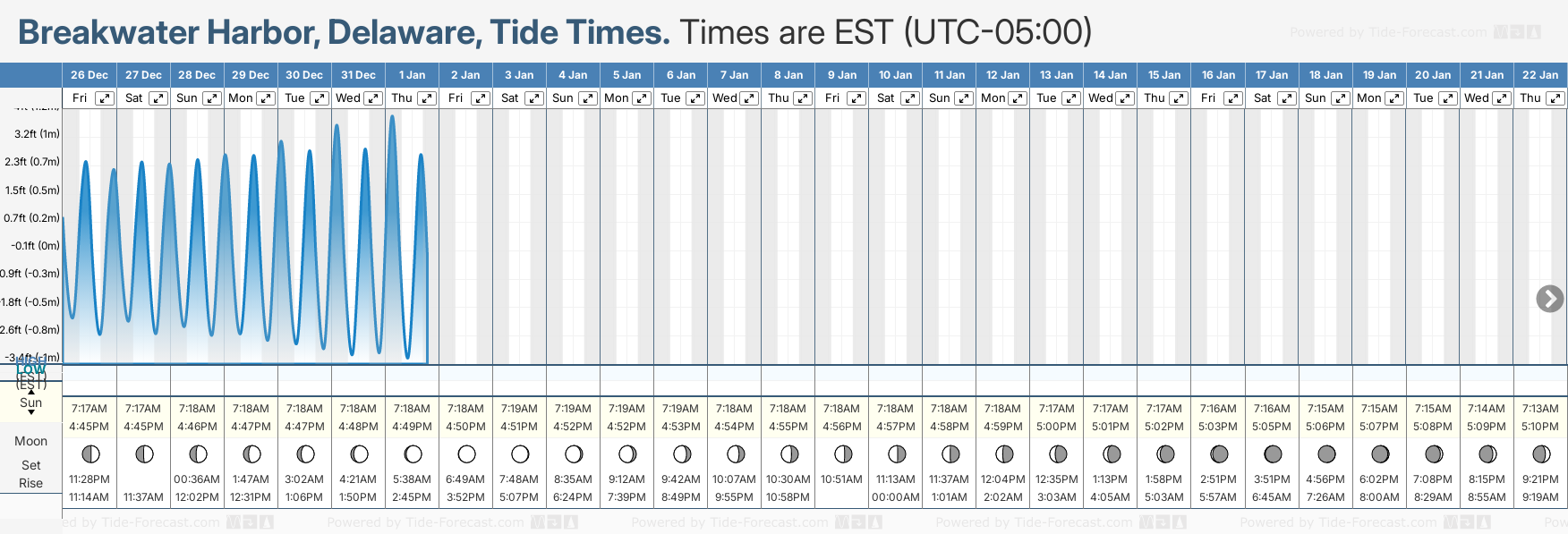Open expand icon beside Sat 10 Jan

pos(910,98)
